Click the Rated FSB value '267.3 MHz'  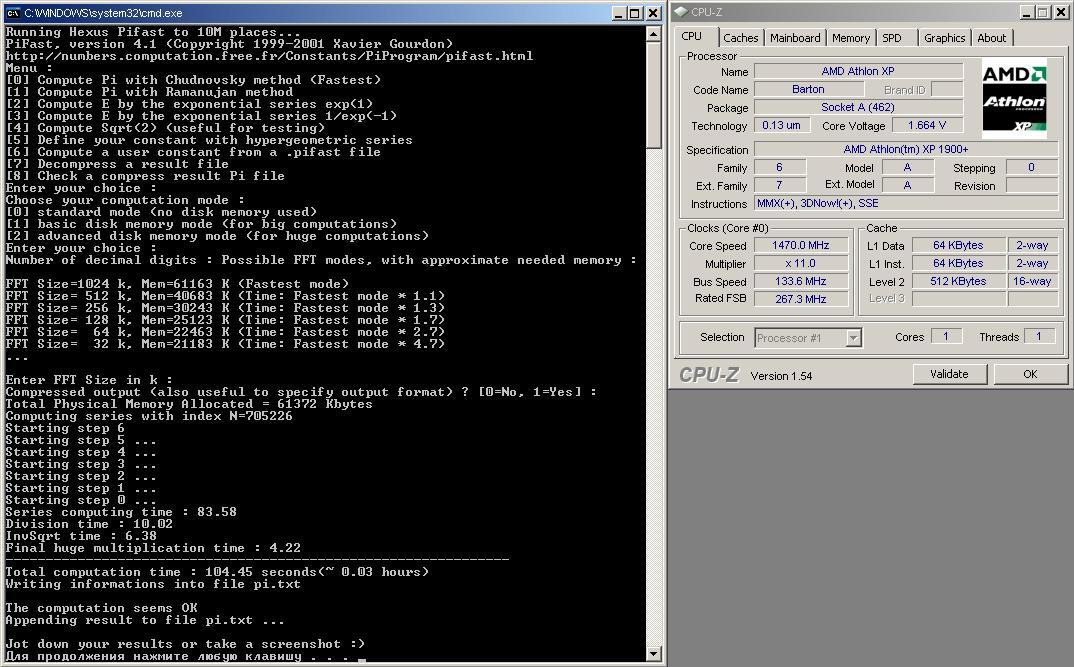(x=801, y=299)
